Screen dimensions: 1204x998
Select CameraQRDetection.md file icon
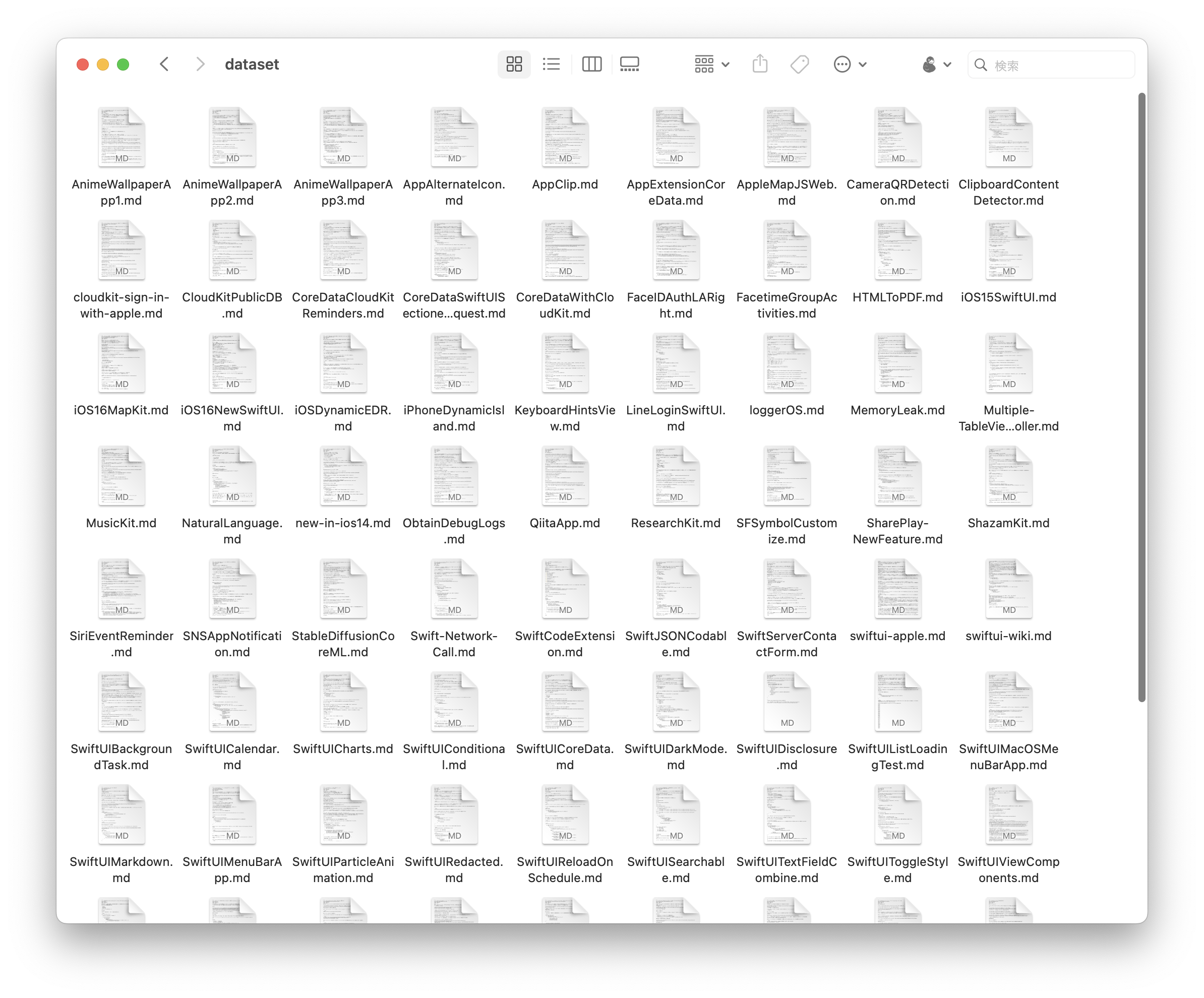(x=898, y=137)
